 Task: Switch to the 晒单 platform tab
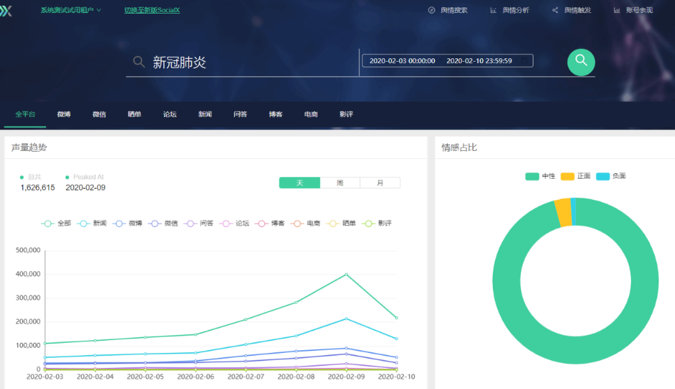pyautogui.click(x=134, y=114)
